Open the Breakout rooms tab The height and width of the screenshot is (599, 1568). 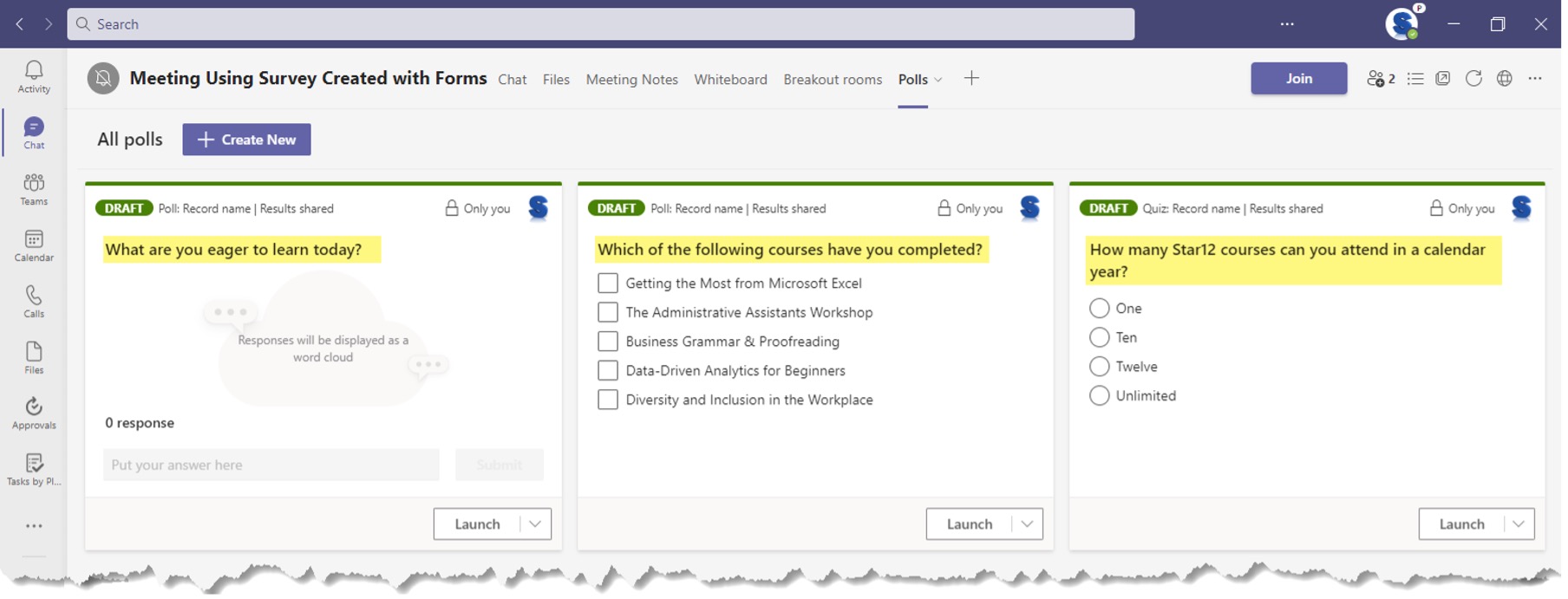point(833,80)
